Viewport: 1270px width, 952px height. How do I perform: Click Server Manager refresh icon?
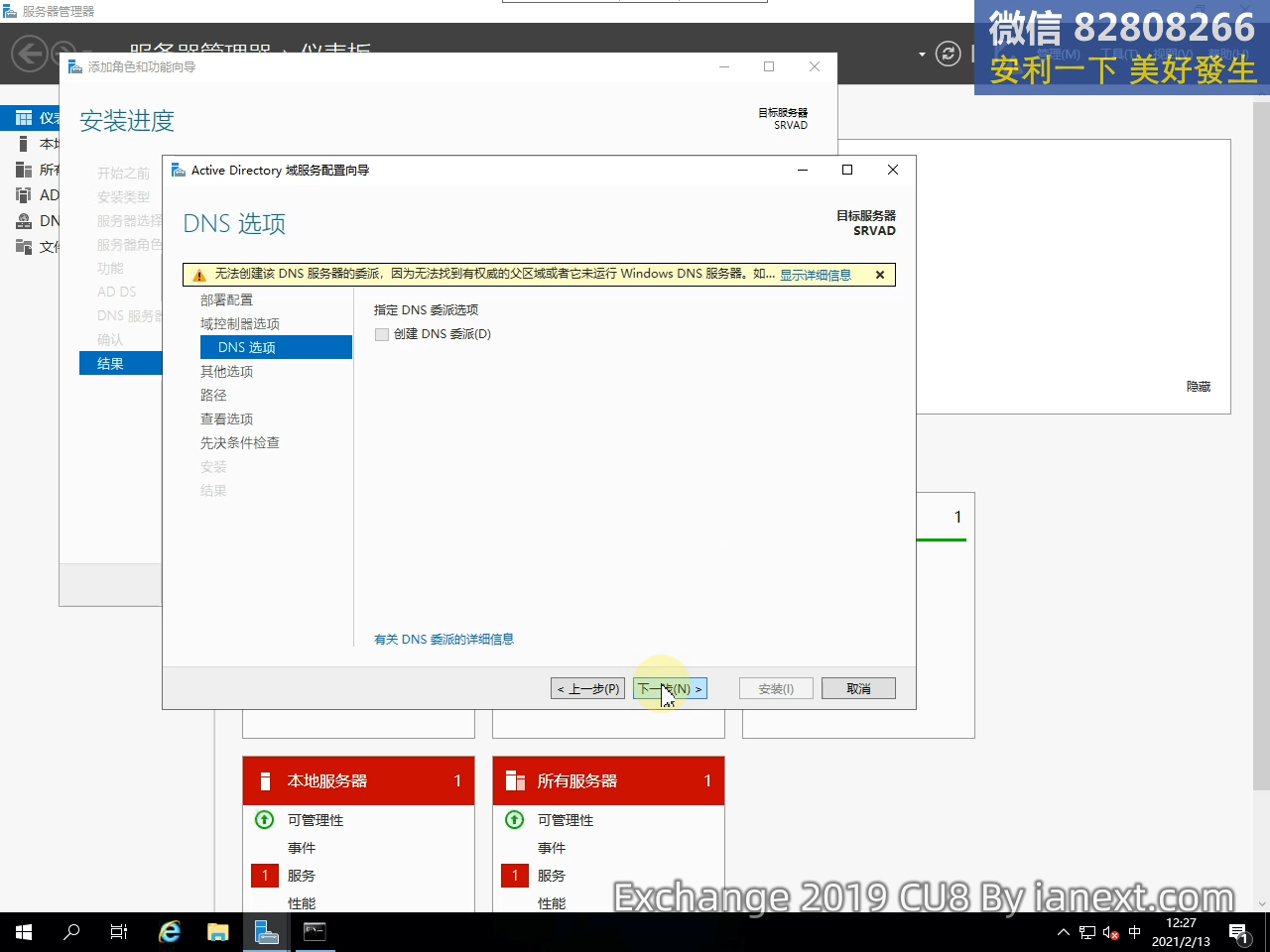coord(949,54)
